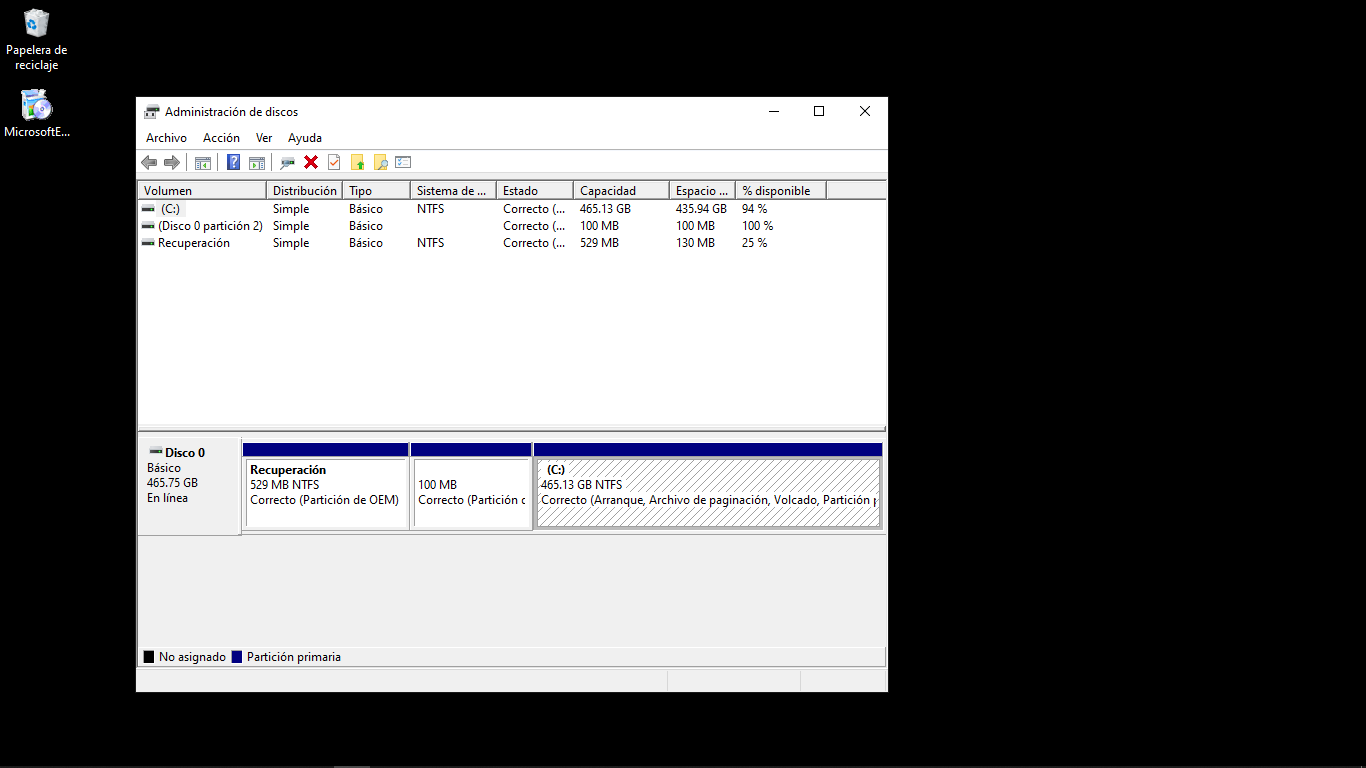Click the document with checkmark icon

[334, 162]
